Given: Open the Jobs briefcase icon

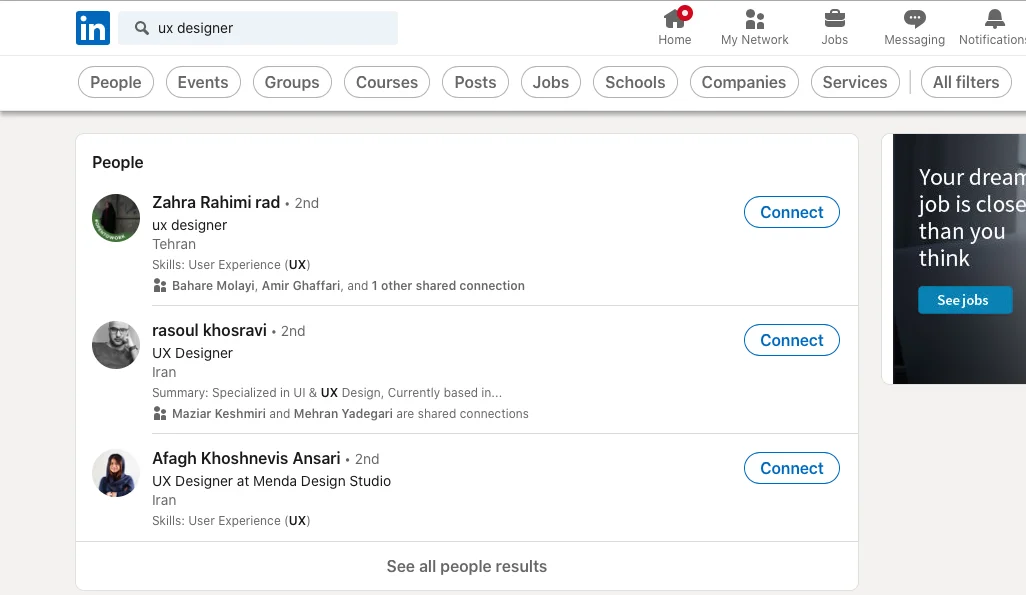Looking at the screenshot, I should click(x=834, y=19).
